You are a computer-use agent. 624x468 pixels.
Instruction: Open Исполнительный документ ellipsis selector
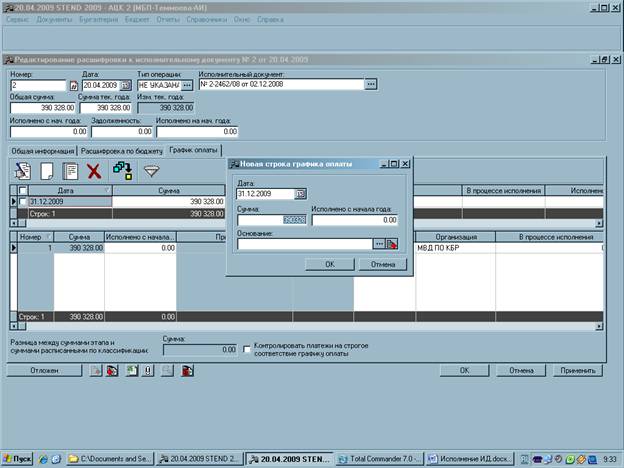tap(371, 85)
